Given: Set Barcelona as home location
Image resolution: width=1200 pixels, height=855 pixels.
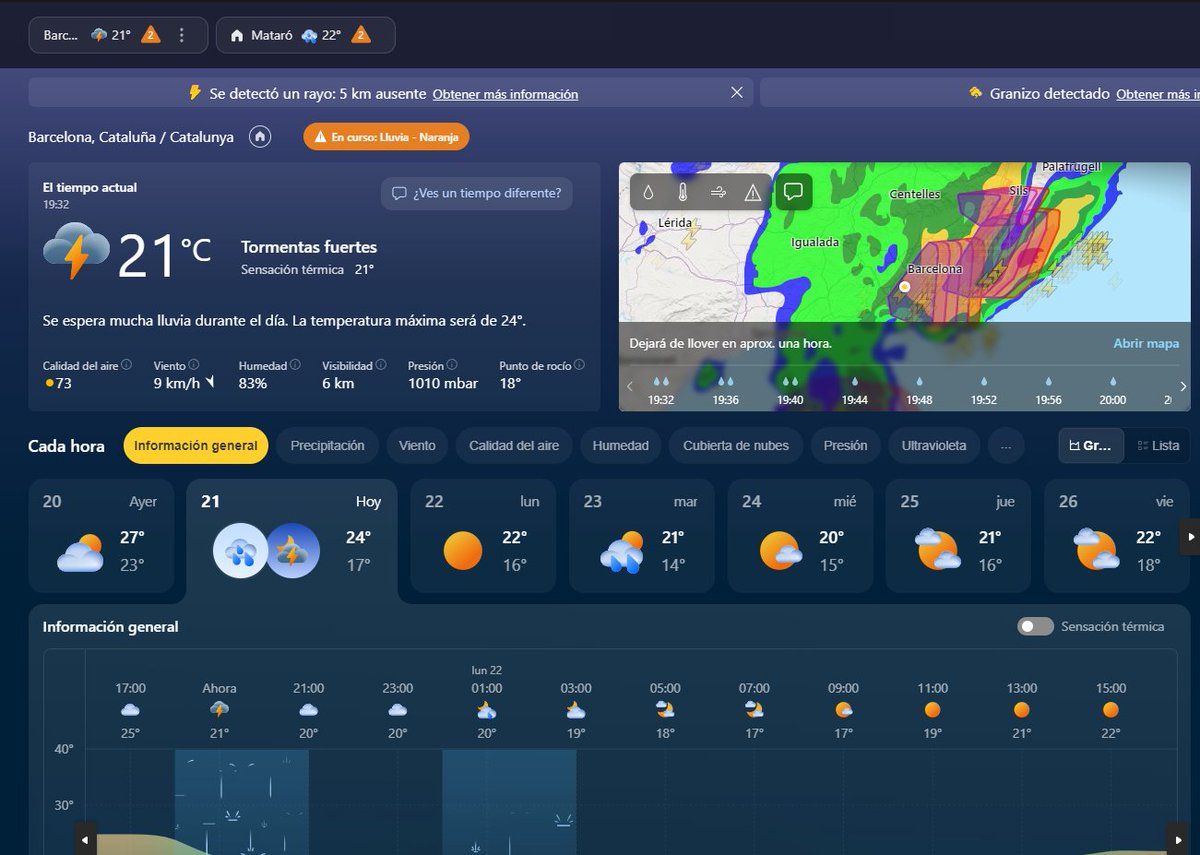Looking at the screenshot, I should pos(260,137).
